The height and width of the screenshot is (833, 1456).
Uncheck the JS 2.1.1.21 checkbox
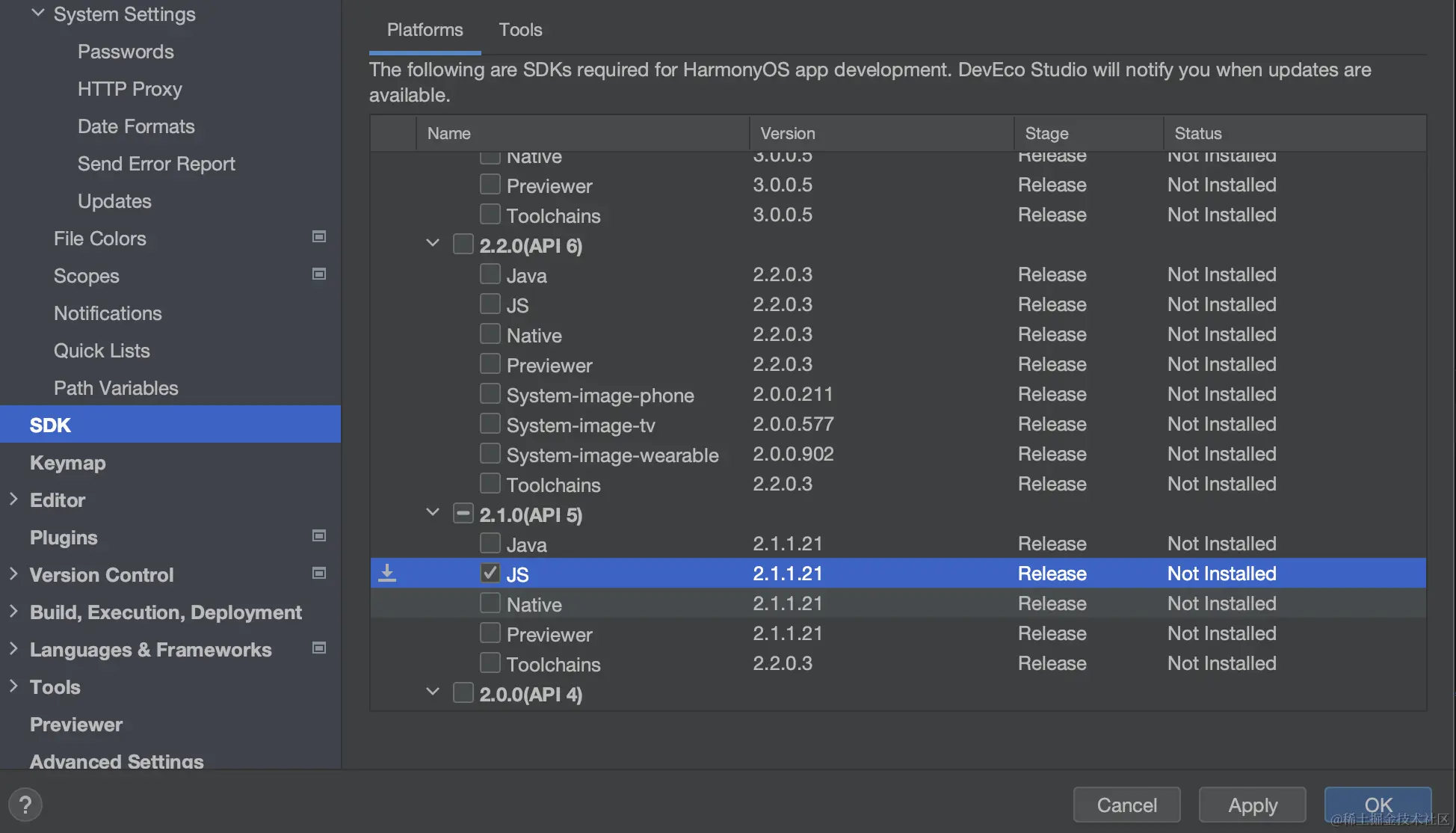point(490,574)
